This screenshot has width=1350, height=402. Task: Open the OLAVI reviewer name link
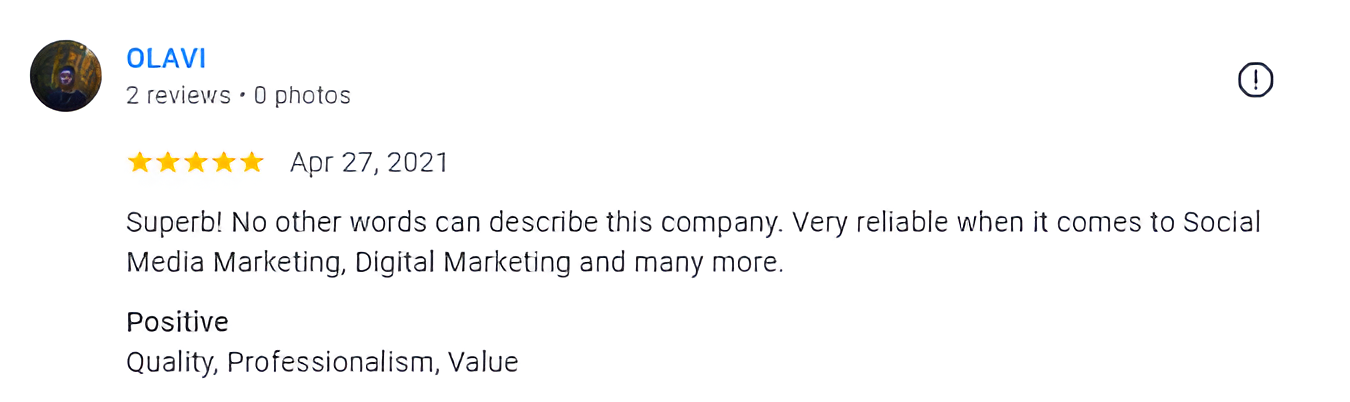[x=166, y=59]
